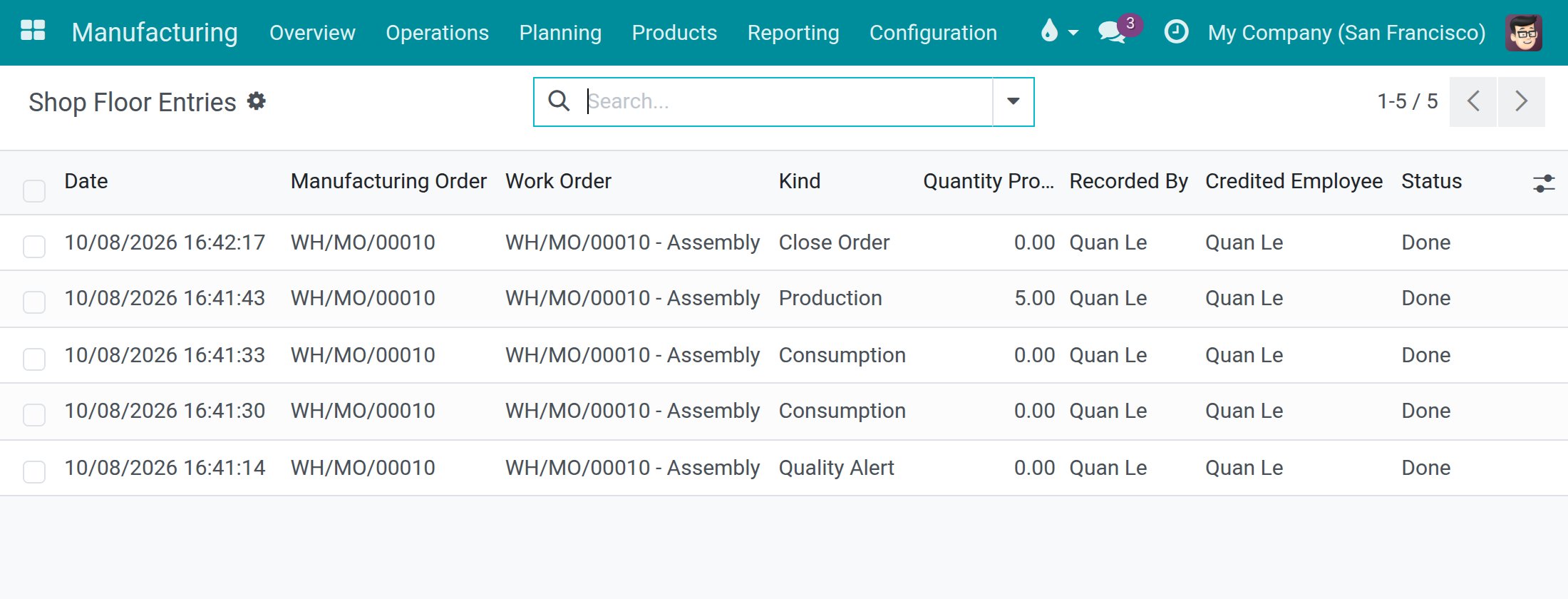Click the Manufacturing app title
Screen dimensions: 1568x599
155,33
